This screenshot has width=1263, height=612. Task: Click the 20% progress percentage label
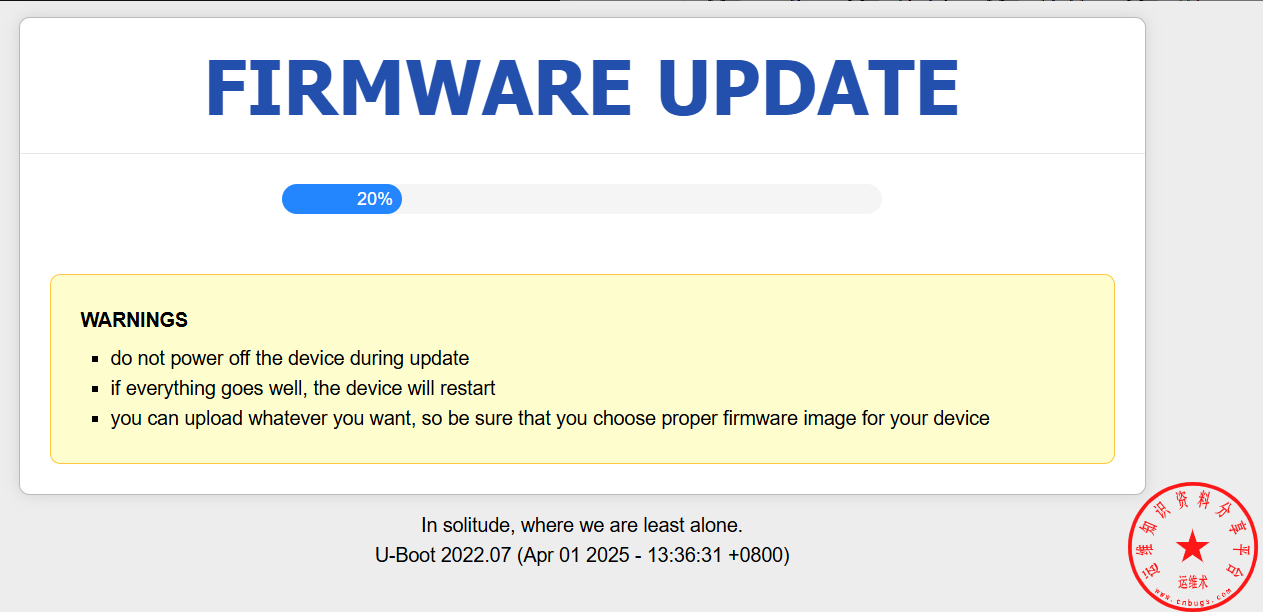(374, 199)
